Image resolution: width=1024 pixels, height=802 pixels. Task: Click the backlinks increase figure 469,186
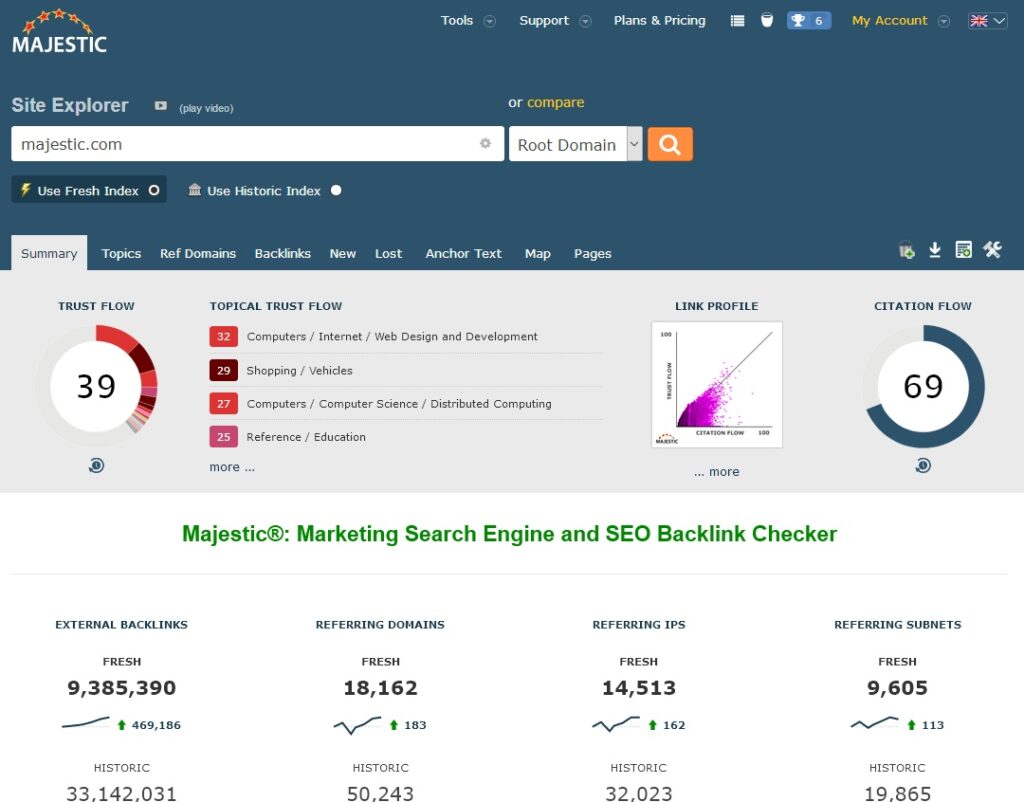point(156,725)
